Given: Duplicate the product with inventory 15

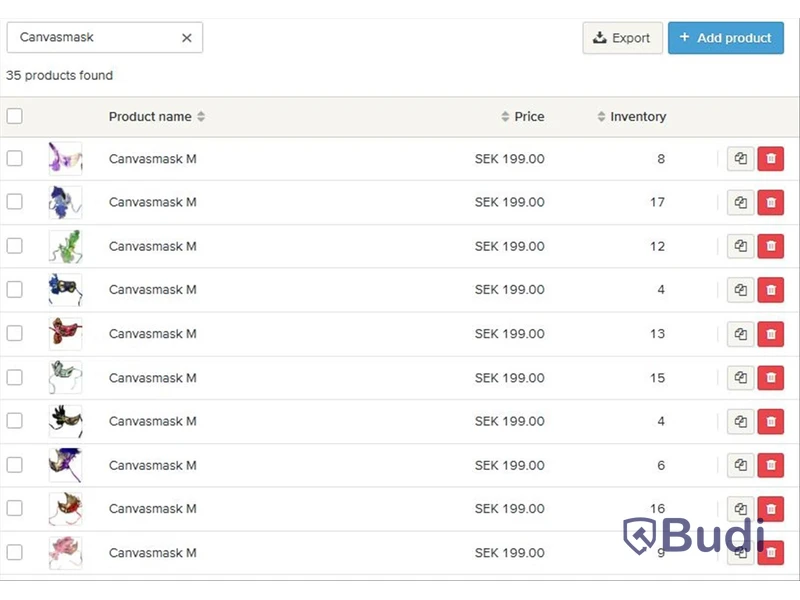Looking at the screenshot, I should point(740,378).
